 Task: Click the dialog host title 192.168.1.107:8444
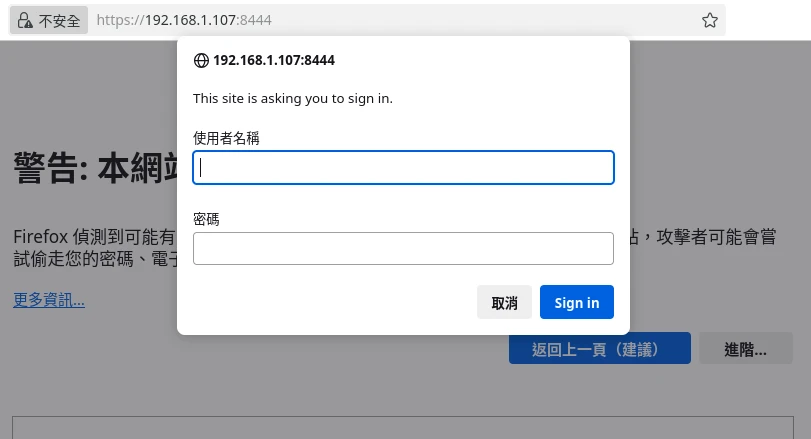[x=273, y=60]
